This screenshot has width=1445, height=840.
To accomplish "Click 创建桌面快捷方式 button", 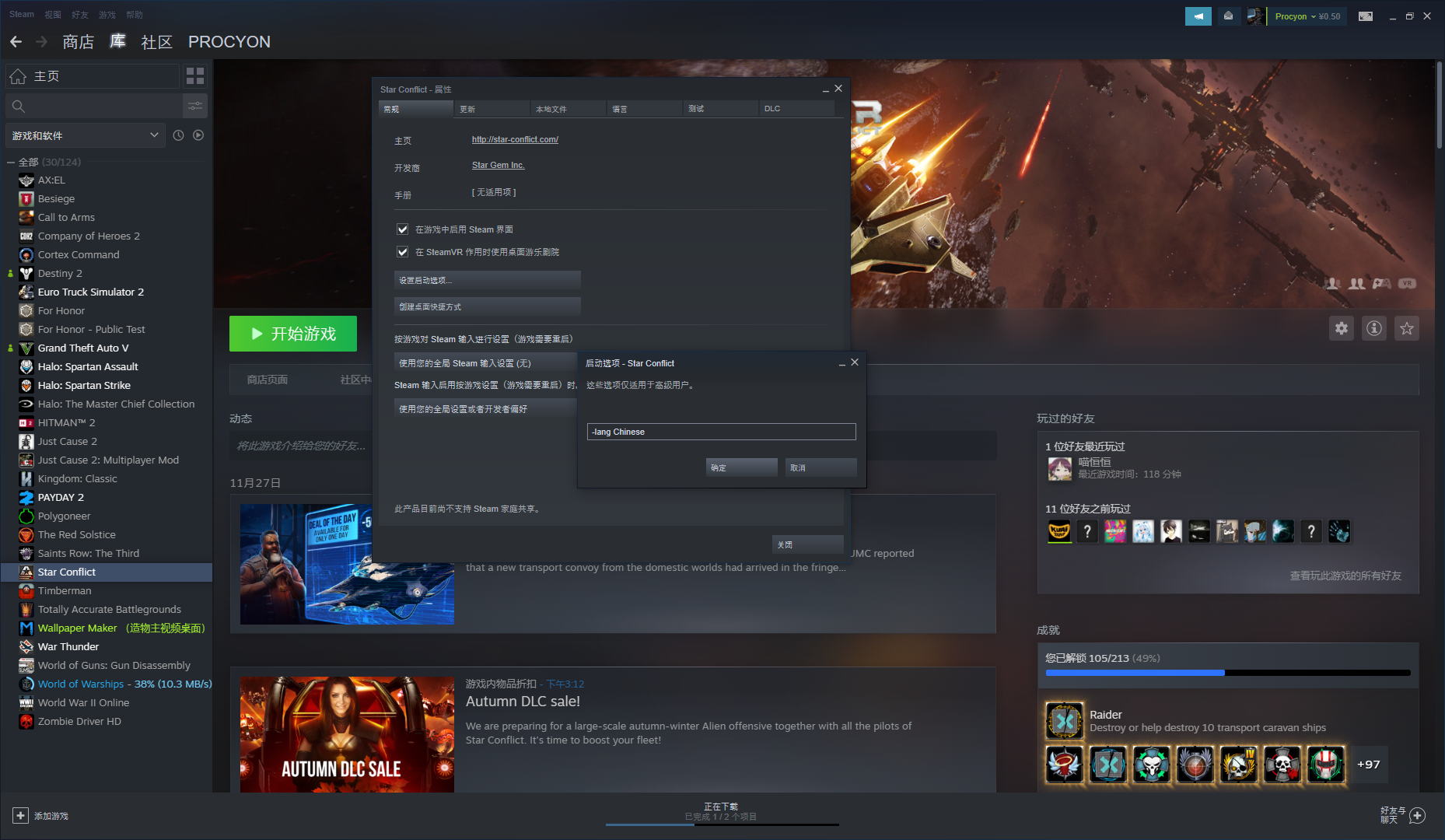I will (x=487, y=306).
